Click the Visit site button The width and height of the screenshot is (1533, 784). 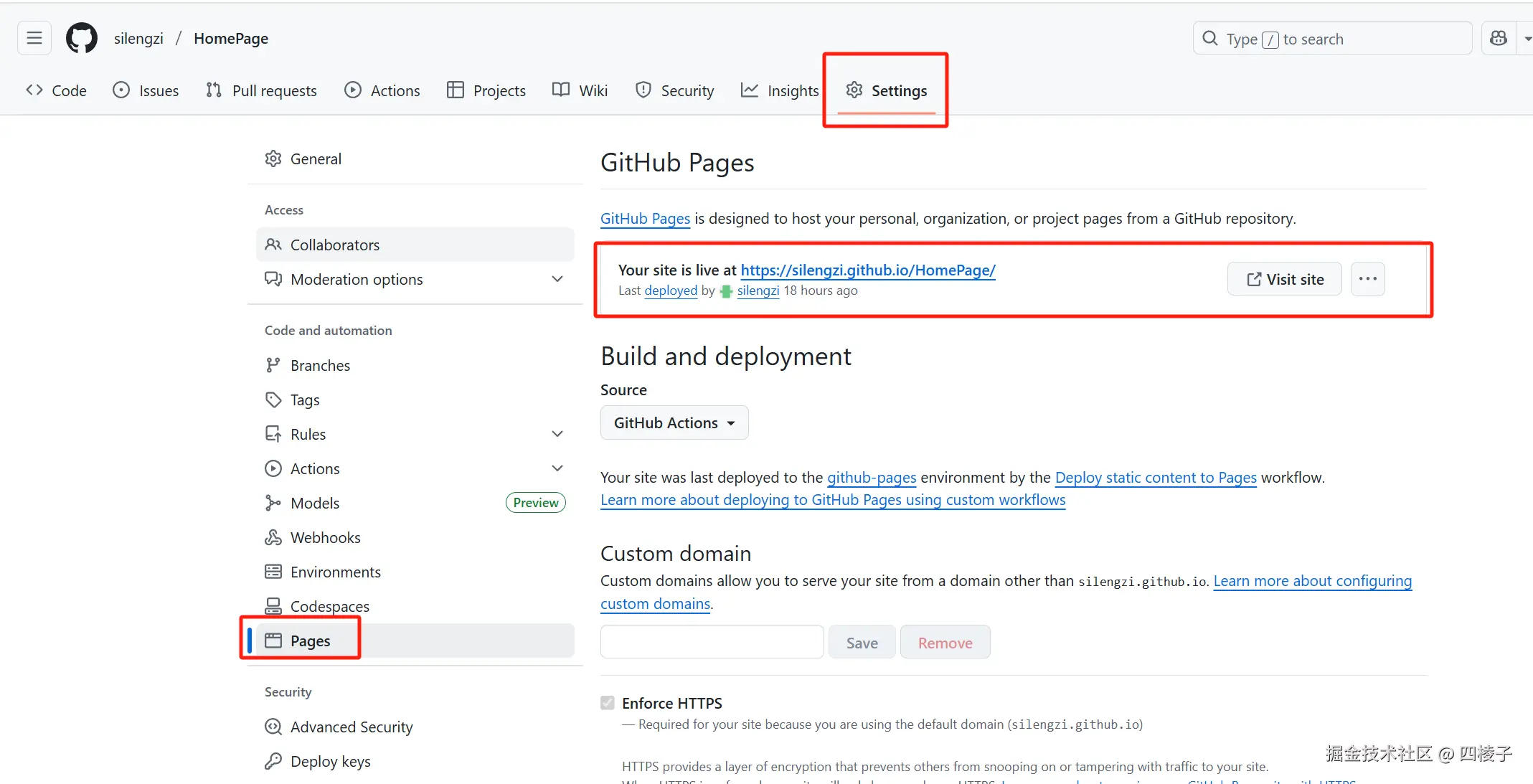coord(1284,279)
